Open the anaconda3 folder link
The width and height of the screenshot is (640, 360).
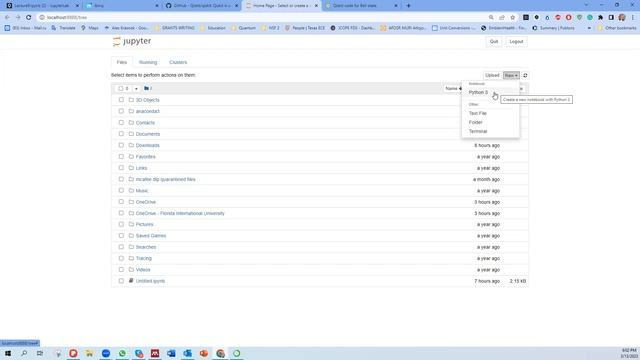(x=147, y=111)
